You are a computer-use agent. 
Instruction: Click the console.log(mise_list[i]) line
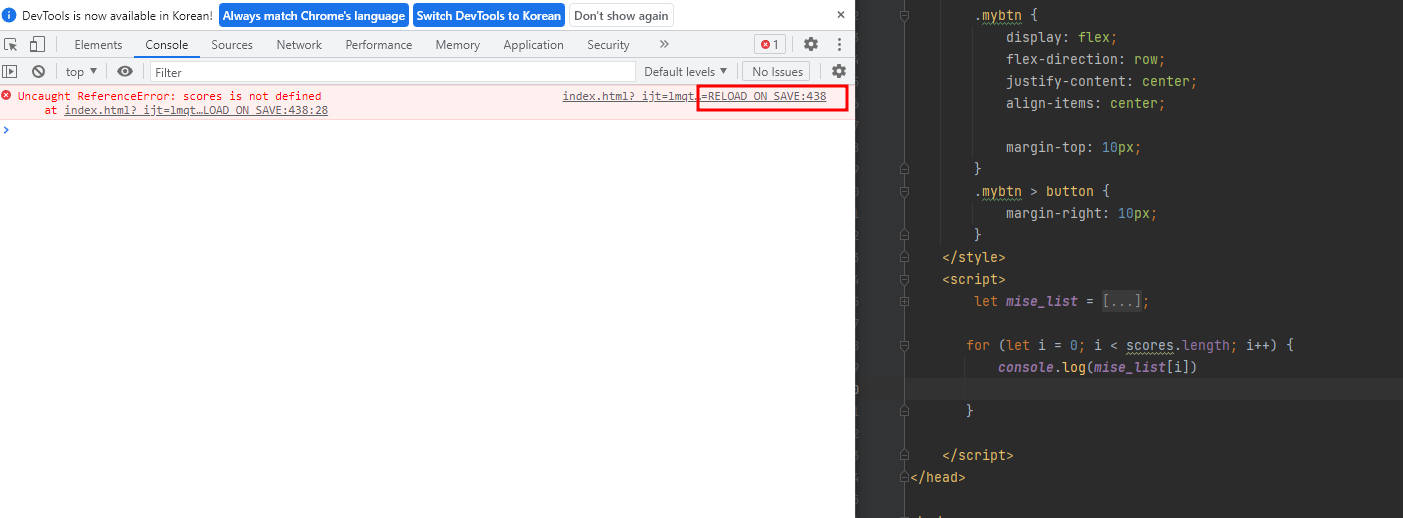tap(1097, 367)
